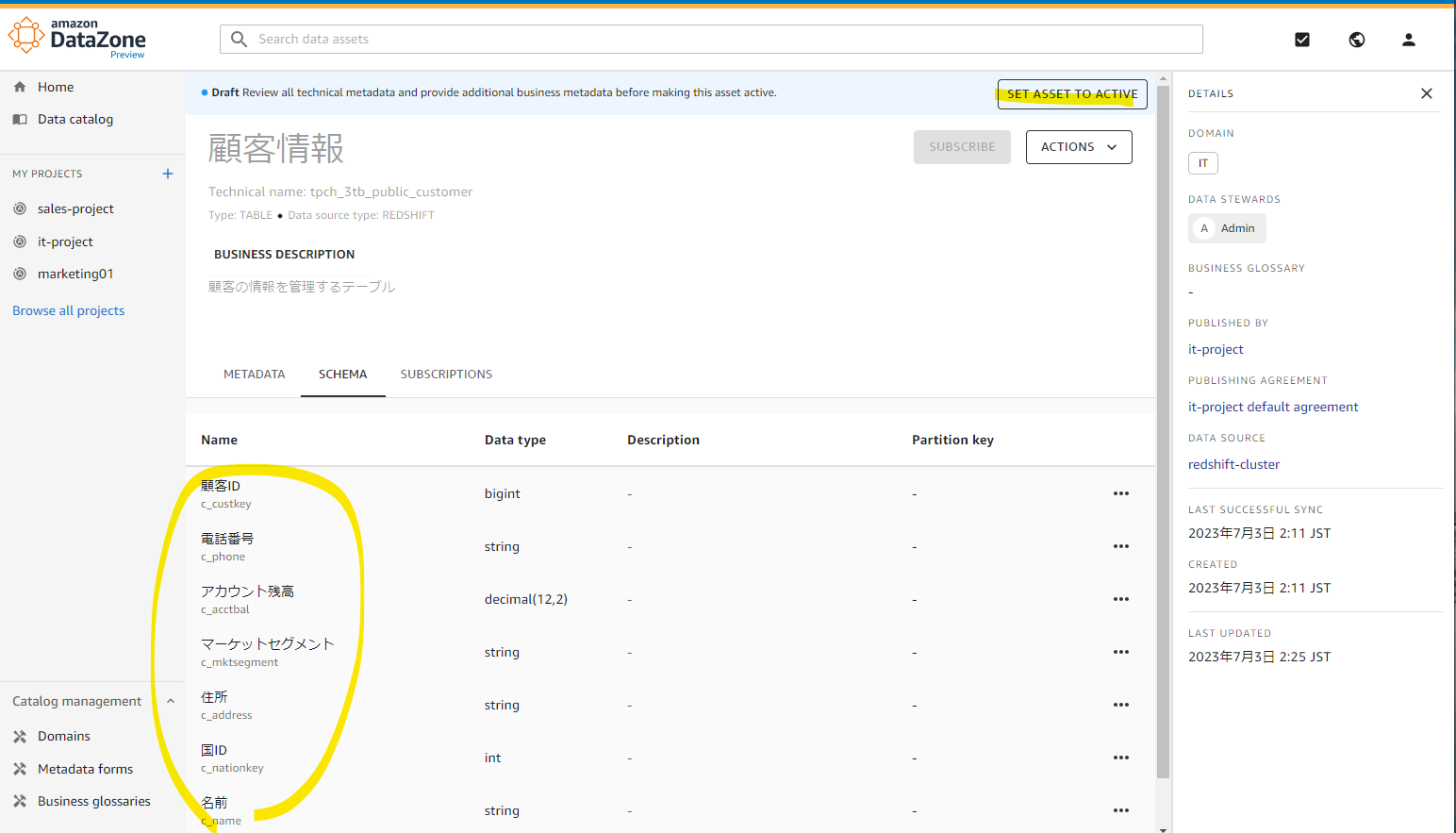
Task: Open more options for アカウント残高 row
Action: pos(1121,599)
